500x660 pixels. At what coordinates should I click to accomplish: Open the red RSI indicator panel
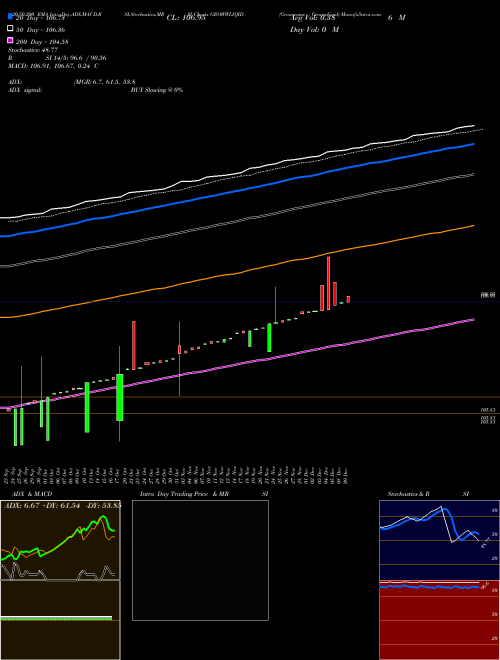click(439, 620)
